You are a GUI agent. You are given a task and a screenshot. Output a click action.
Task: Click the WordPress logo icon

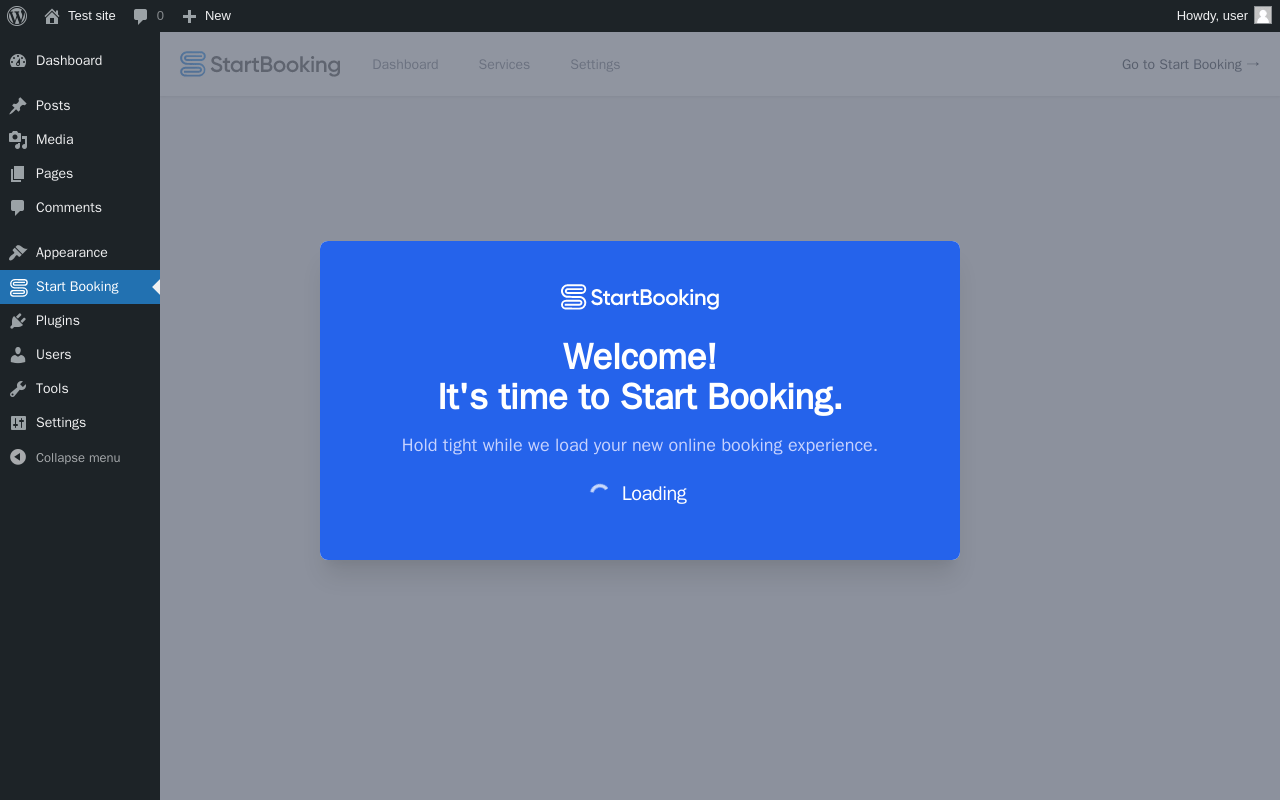(x=17, y=16)
